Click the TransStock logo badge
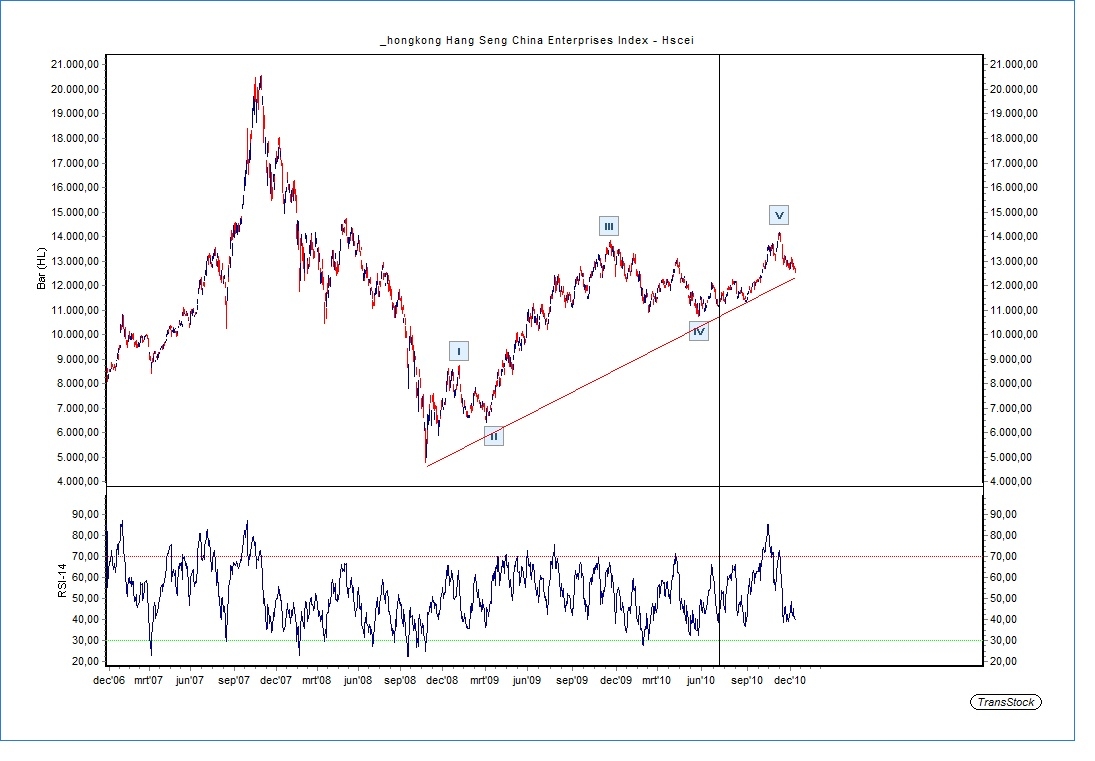1095x761 pixels. point(1006,702)
